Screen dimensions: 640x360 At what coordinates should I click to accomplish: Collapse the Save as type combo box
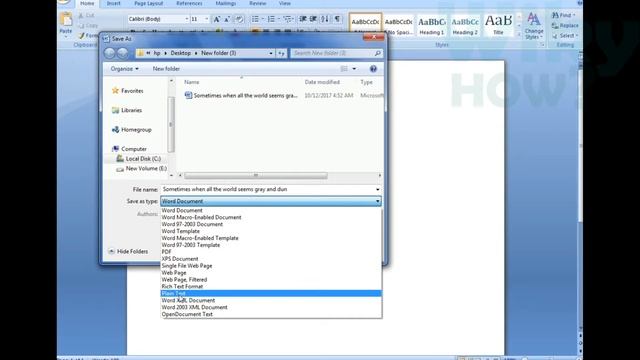[378, 201]
